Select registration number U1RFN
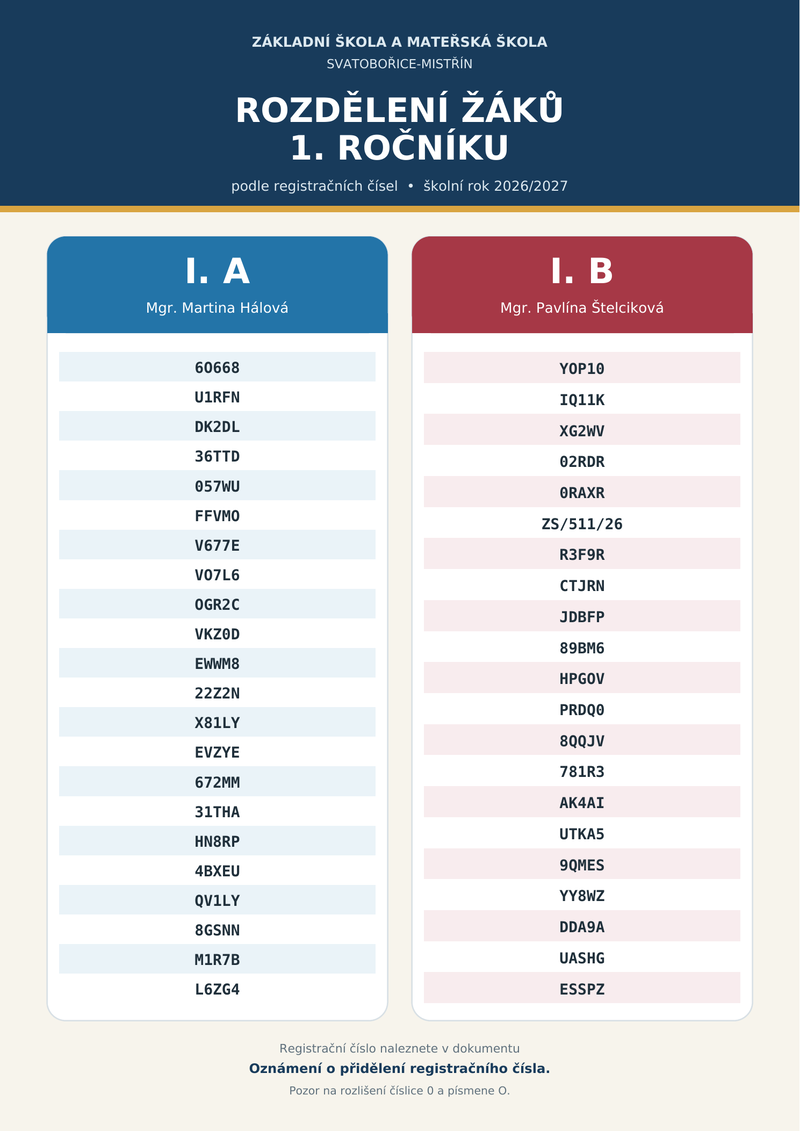Screen dimensions: 800x1131 [217, 397]
